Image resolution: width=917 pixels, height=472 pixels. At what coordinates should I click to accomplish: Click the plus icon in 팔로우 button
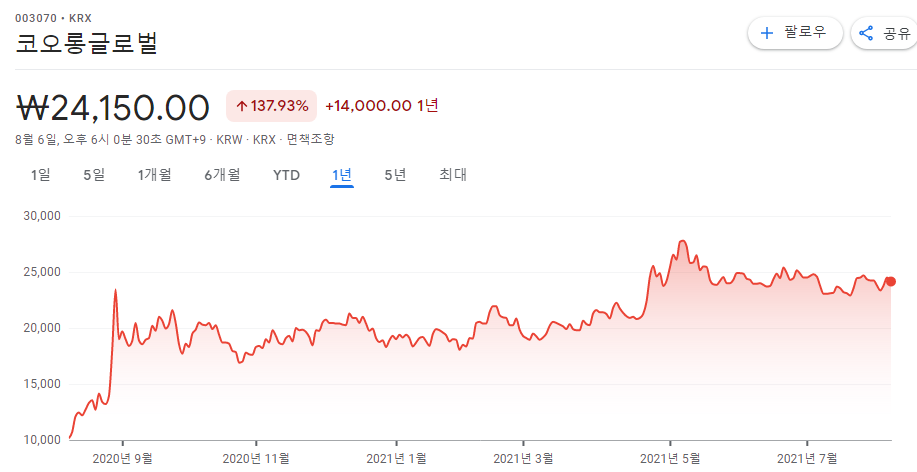click(766, 33)
